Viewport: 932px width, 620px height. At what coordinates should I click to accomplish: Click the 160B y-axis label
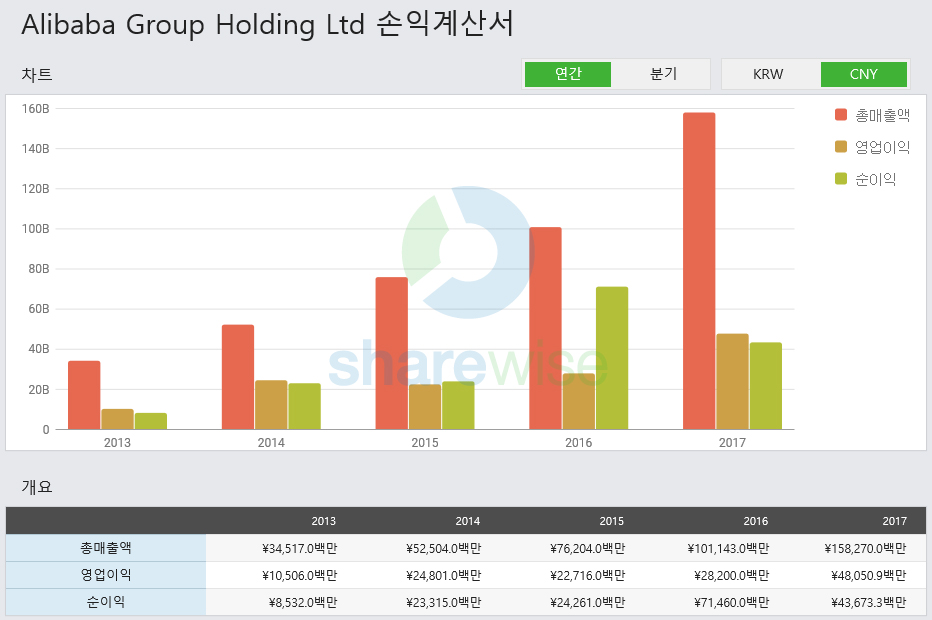tap(35, 109)
